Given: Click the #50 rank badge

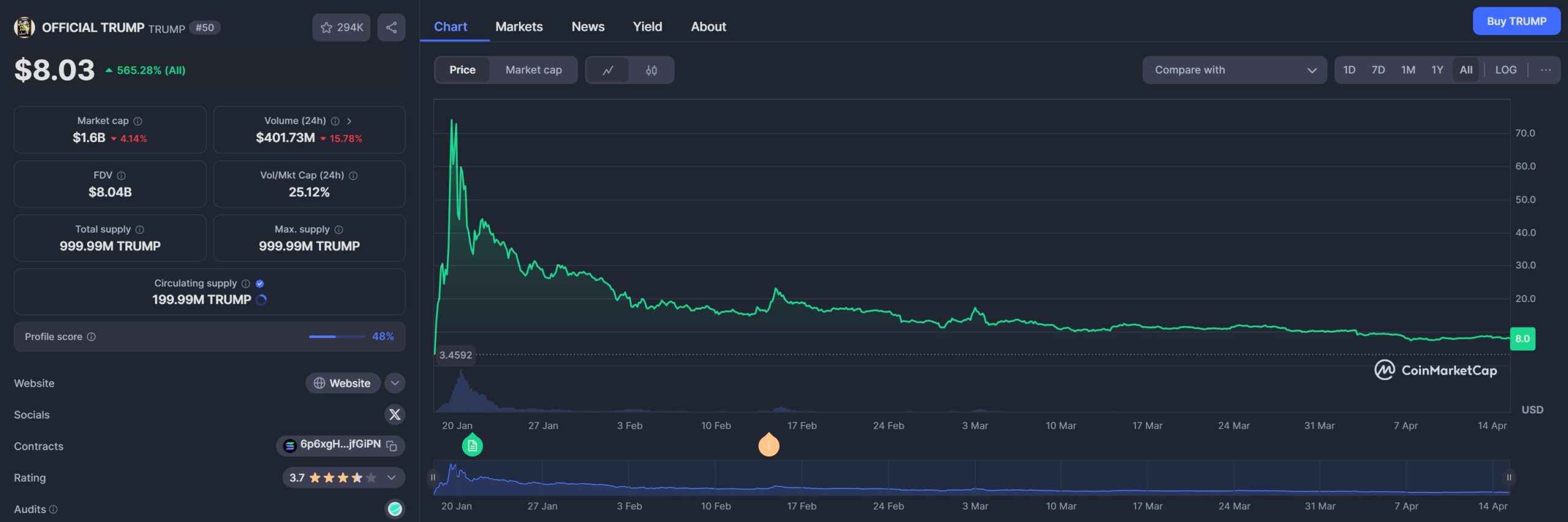Looking at the screenshot, I should pyautogui.click(x=205, y=28).
